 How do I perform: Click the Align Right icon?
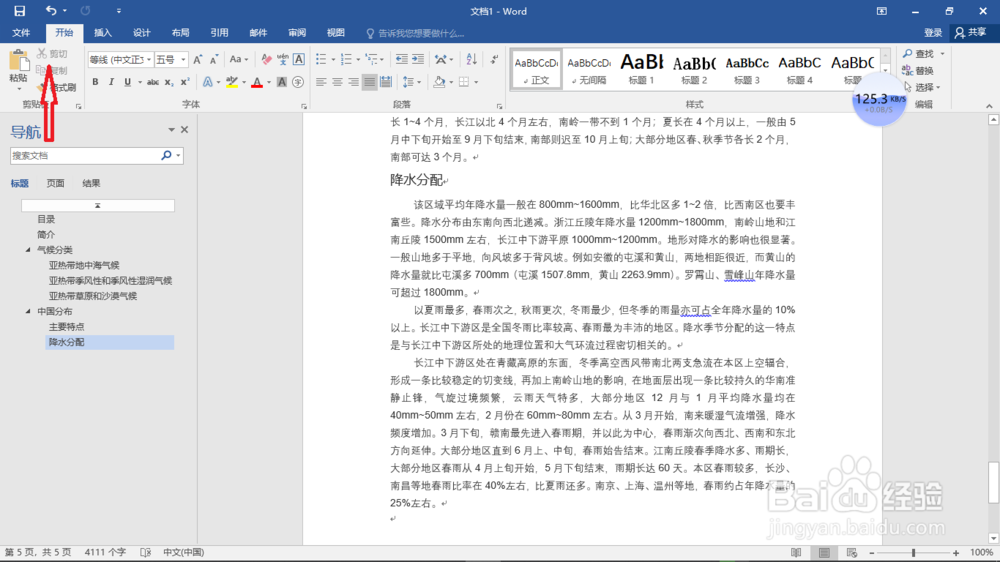353,82
